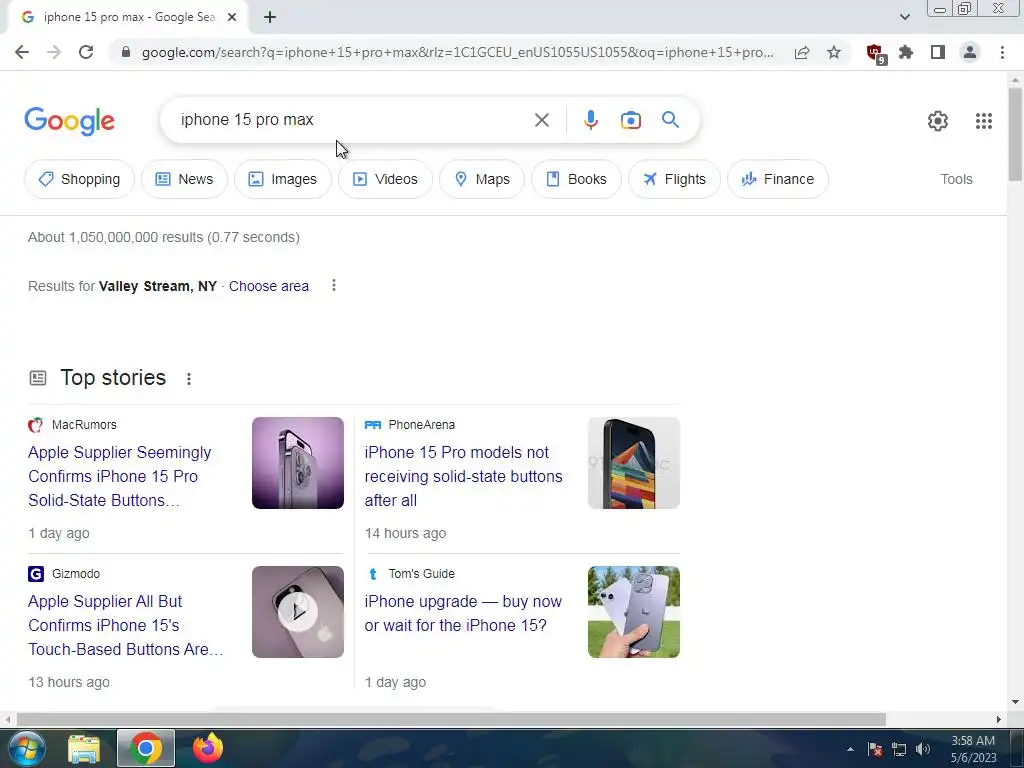
Task: Open Action Center flag tray icon
Action: tap(875, 749)
